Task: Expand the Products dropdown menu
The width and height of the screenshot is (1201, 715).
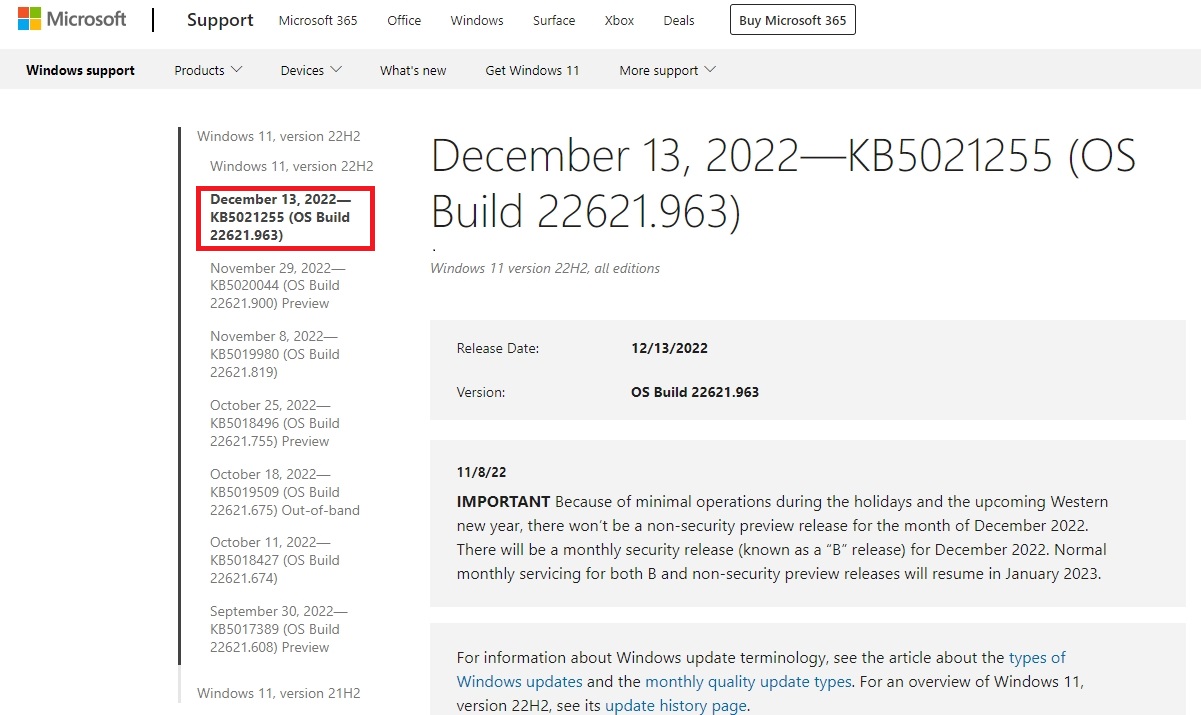Action: pos(208,70)
